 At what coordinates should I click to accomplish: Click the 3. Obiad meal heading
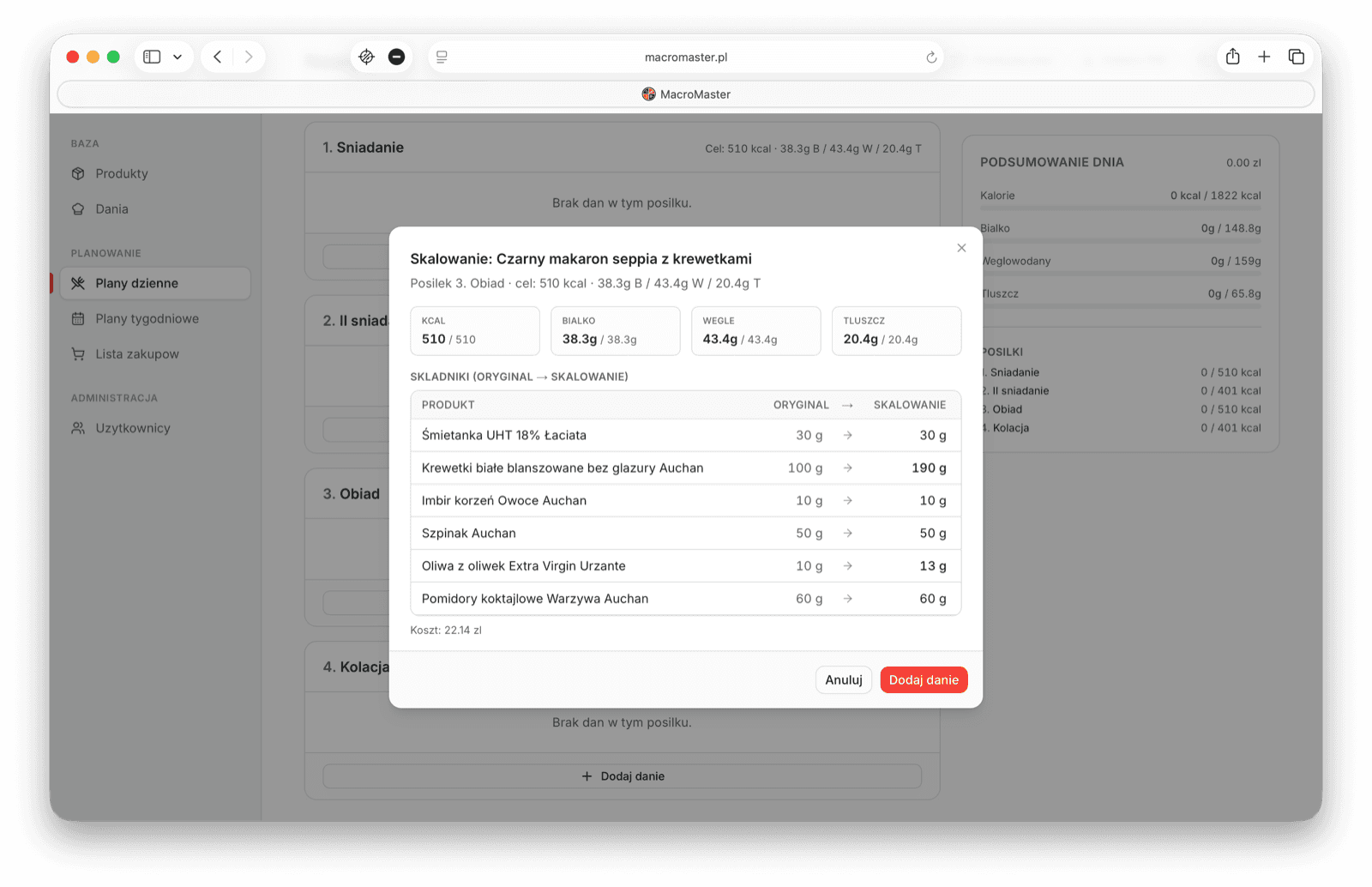click(352, 494)
